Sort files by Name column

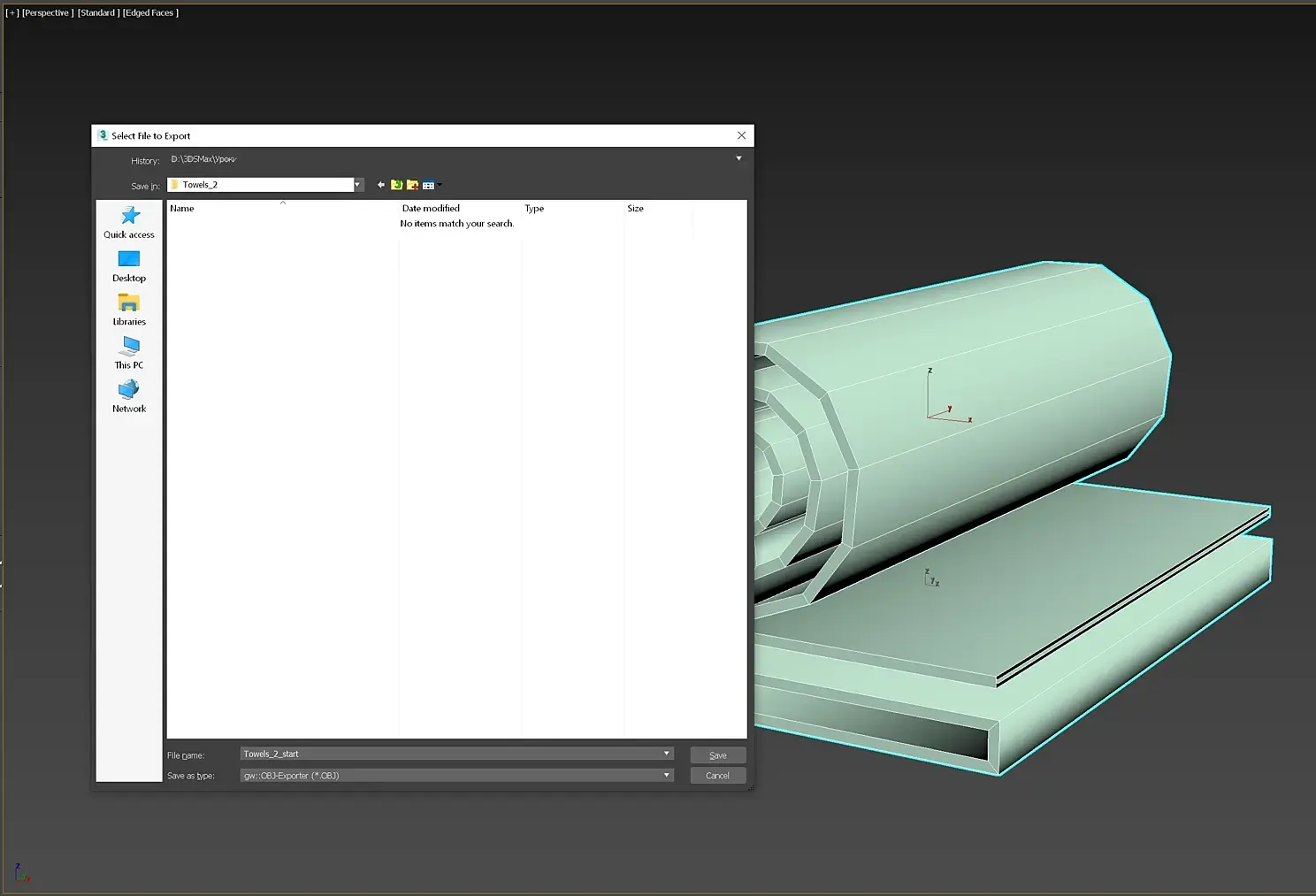click(283, 209)
